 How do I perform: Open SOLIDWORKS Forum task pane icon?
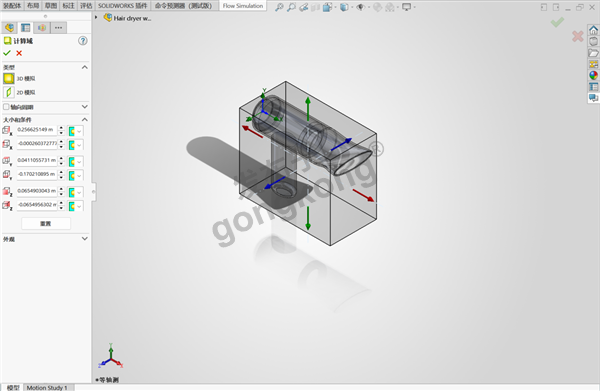point(593,98)
